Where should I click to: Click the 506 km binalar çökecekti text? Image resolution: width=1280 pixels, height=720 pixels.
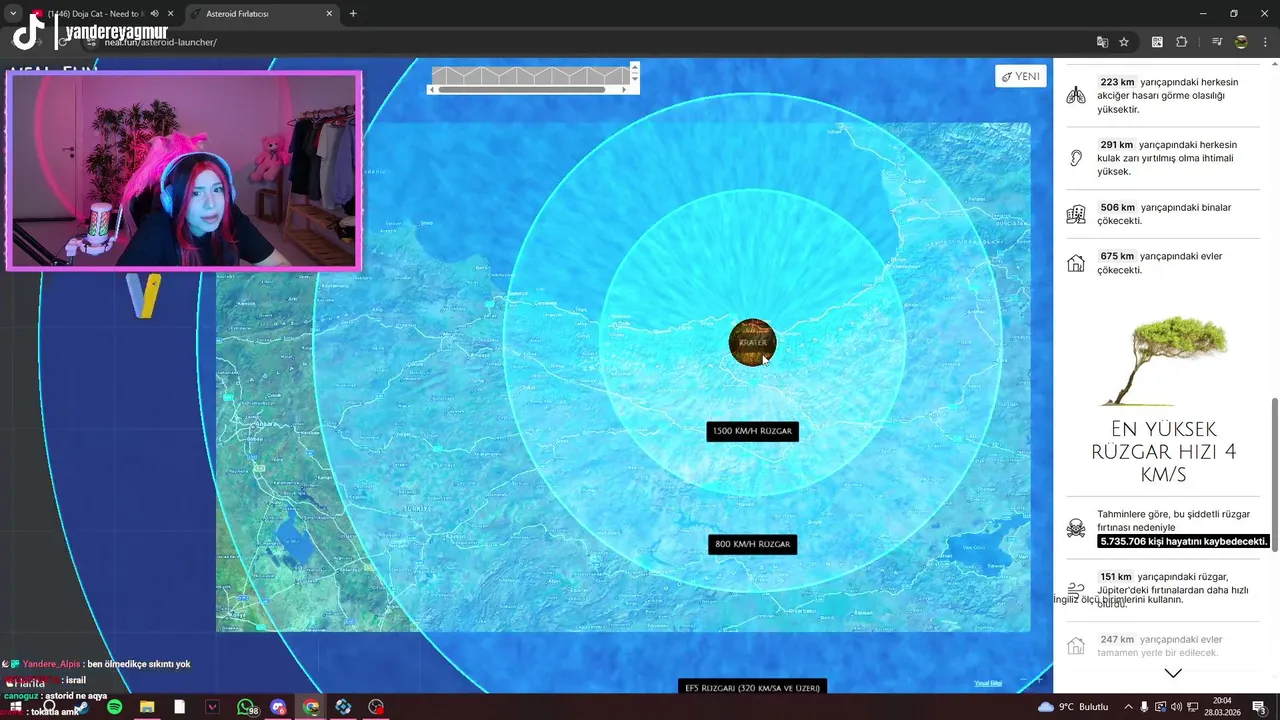(x=1164, y=214)
